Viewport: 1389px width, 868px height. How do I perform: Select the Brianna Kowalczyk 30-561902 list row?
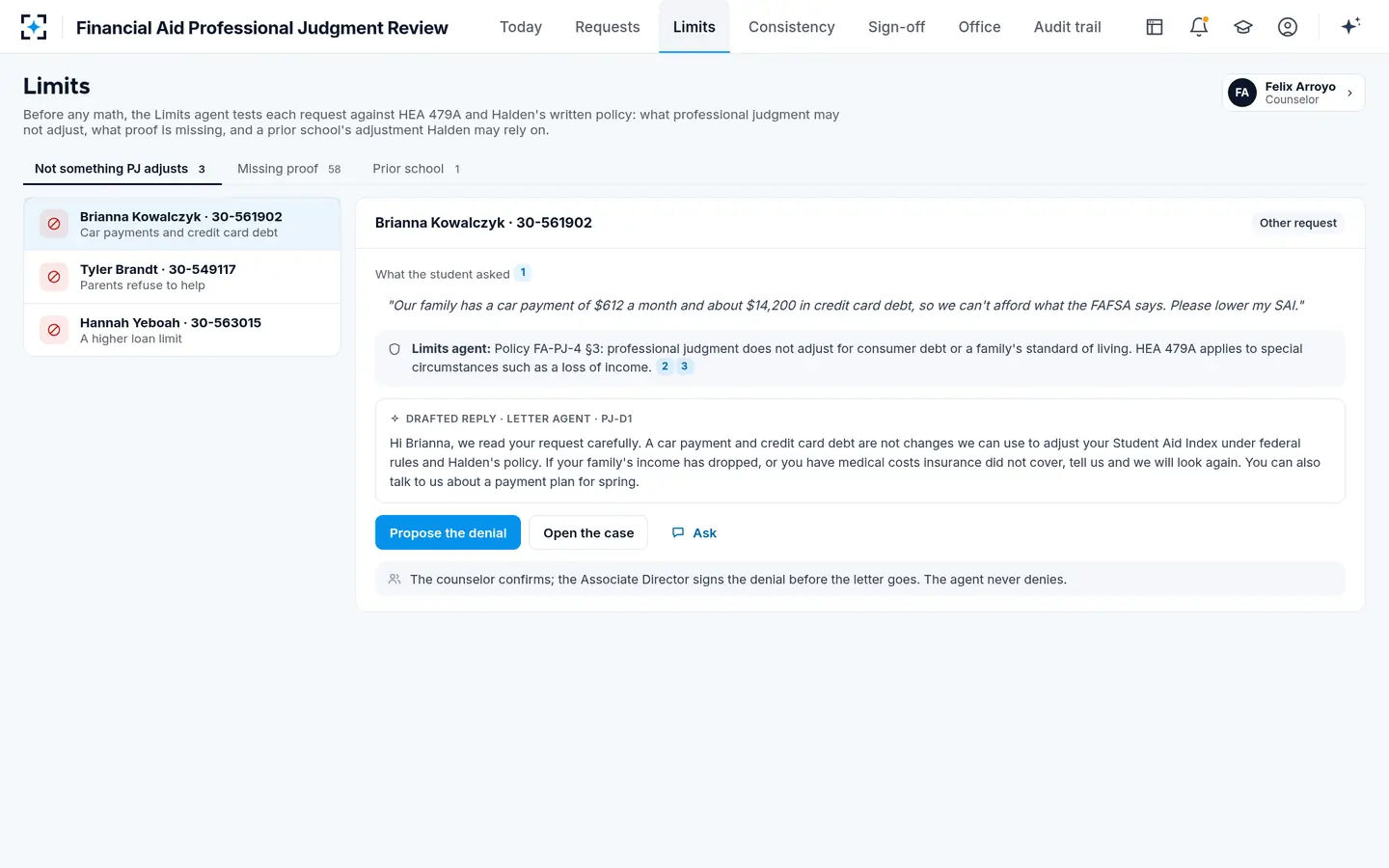[x=182, y=224]
